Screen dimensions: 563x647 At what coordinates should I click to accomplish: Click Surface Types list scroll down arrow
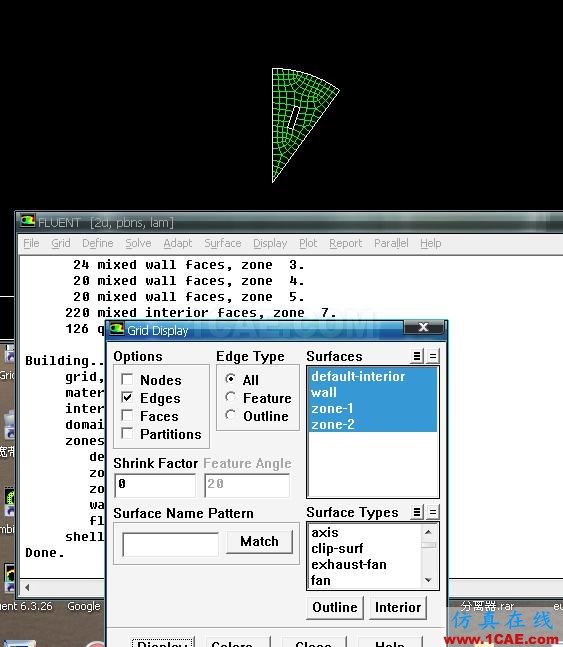point(429,580)
